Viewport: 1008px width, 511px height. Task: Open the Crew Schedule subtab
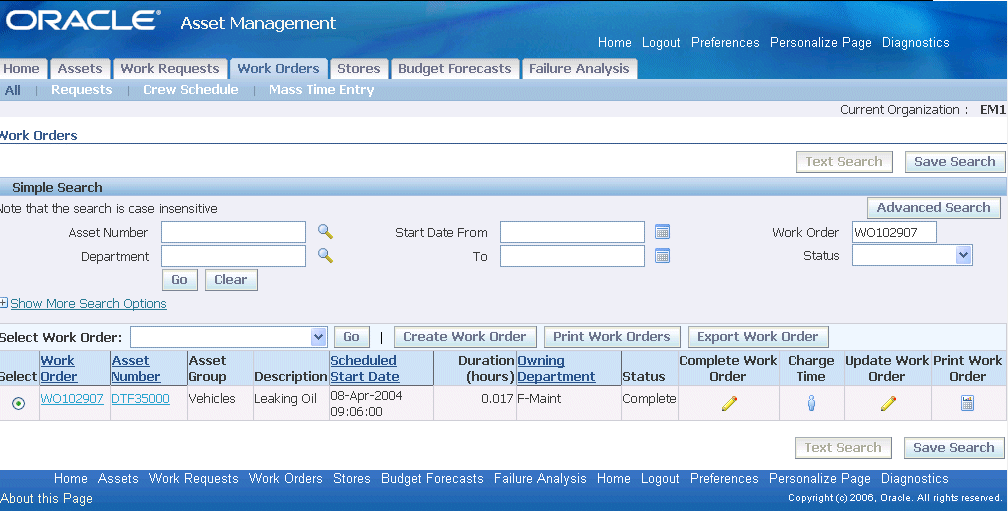coord(190,90)
